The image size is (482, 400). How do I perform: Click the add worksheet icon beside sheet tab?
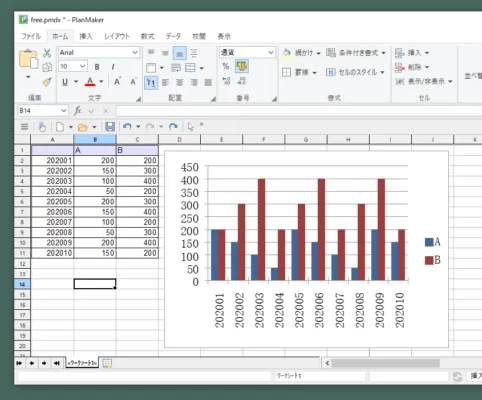tap(107, 363)
